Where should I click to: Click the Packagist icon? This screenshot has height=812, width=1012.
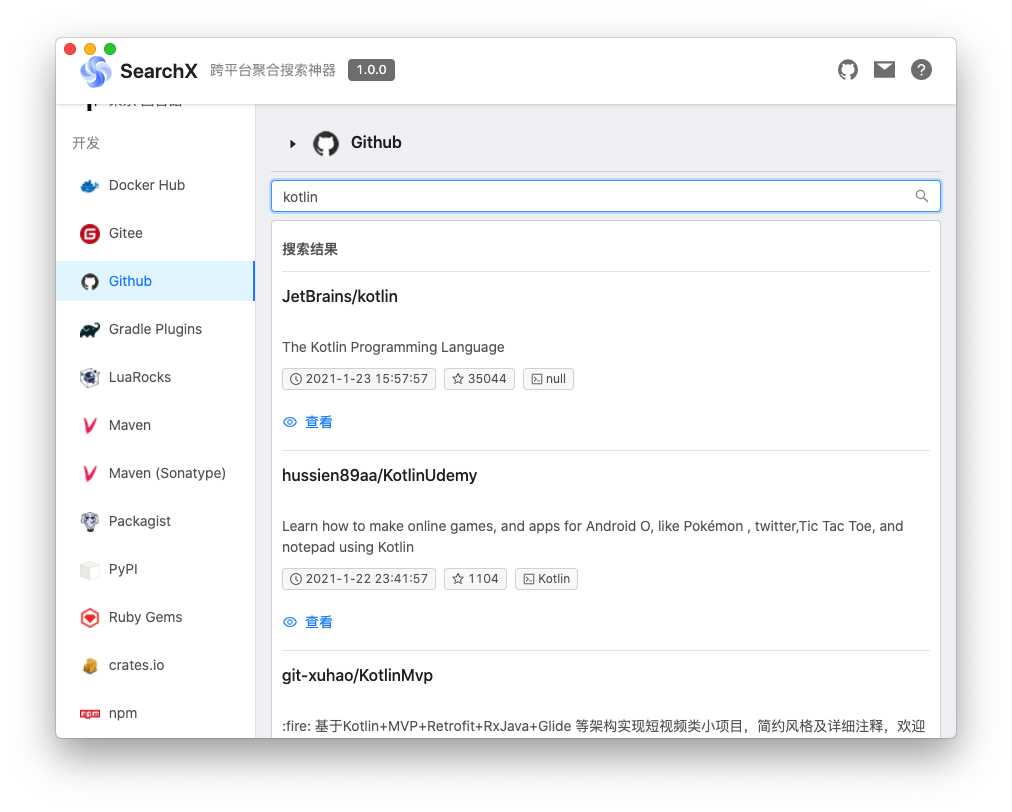pos(90,522)
